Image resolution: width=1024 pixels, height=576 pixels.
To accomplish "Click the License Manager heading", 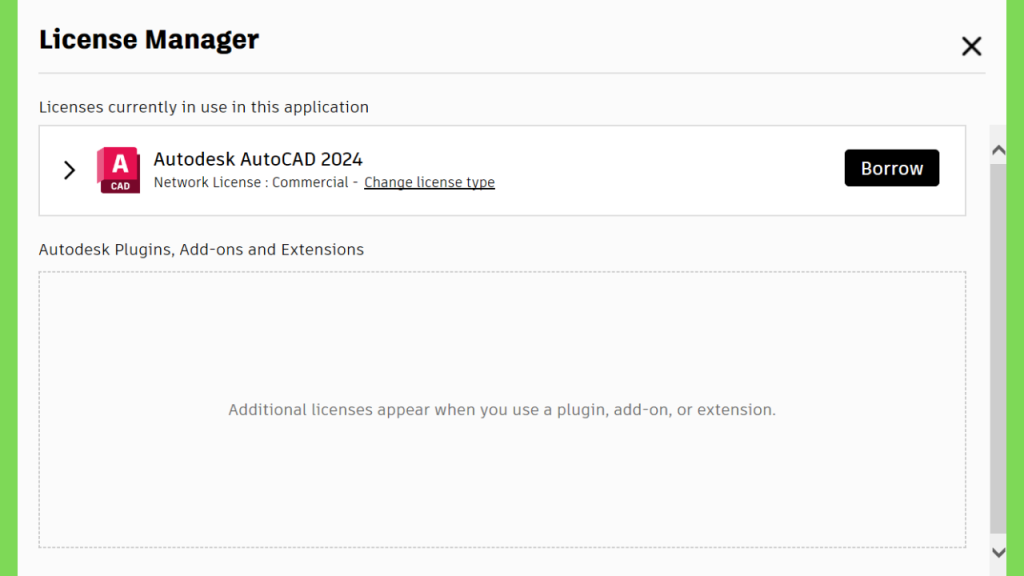I will tap(149, 40).
